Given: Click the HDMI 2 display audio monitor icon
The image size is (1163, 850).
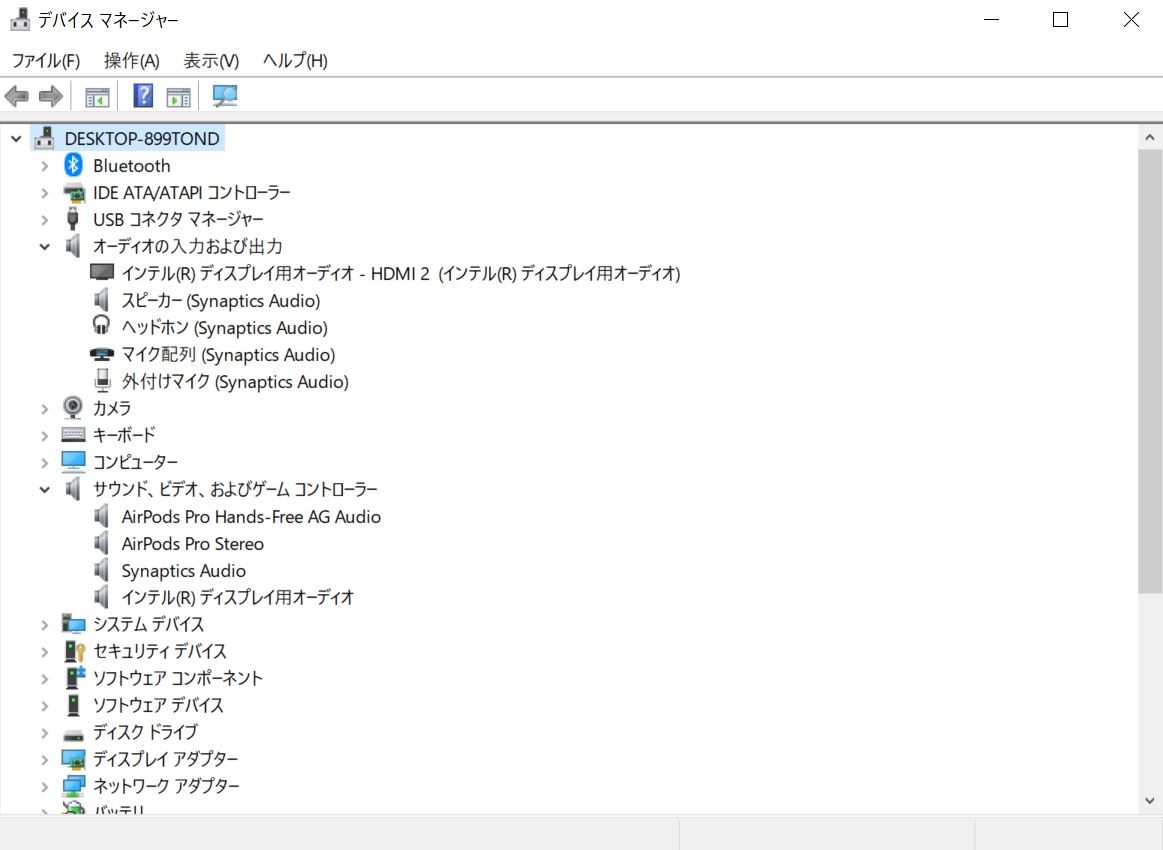Looking at the screenshot, I should (102, 272).
